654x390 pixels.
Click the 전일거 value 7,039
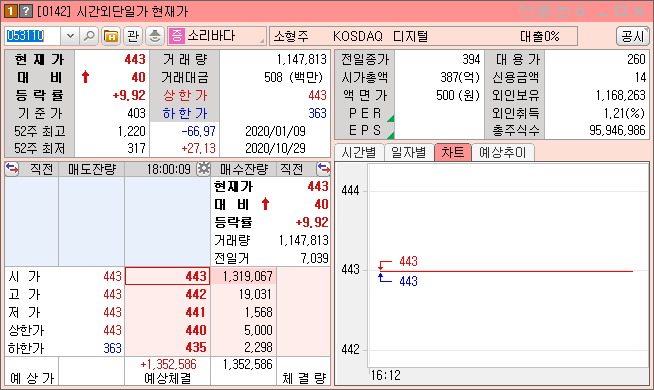click(314, 258)
